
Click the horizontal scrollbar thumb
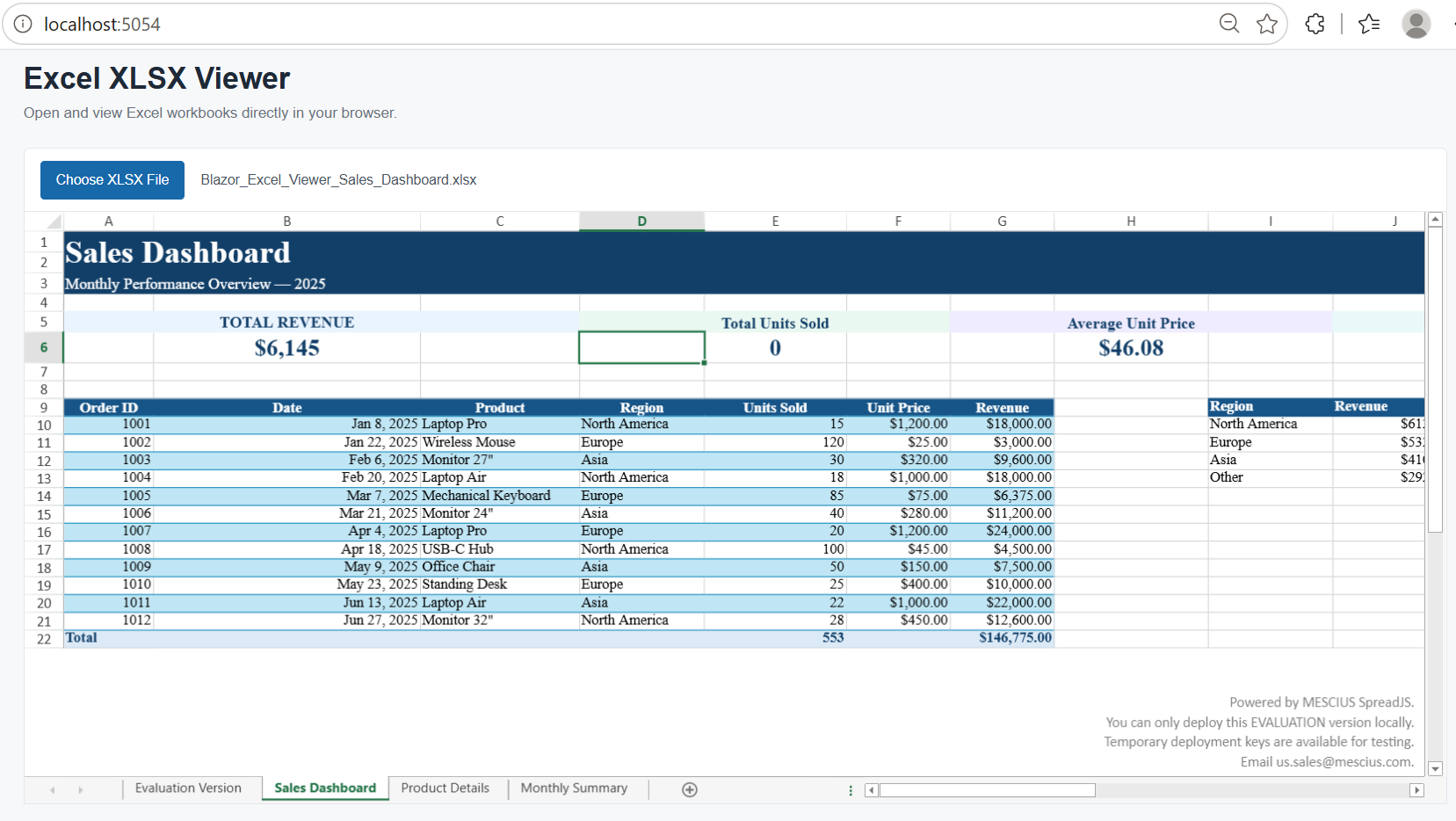[x=988, y=790]
